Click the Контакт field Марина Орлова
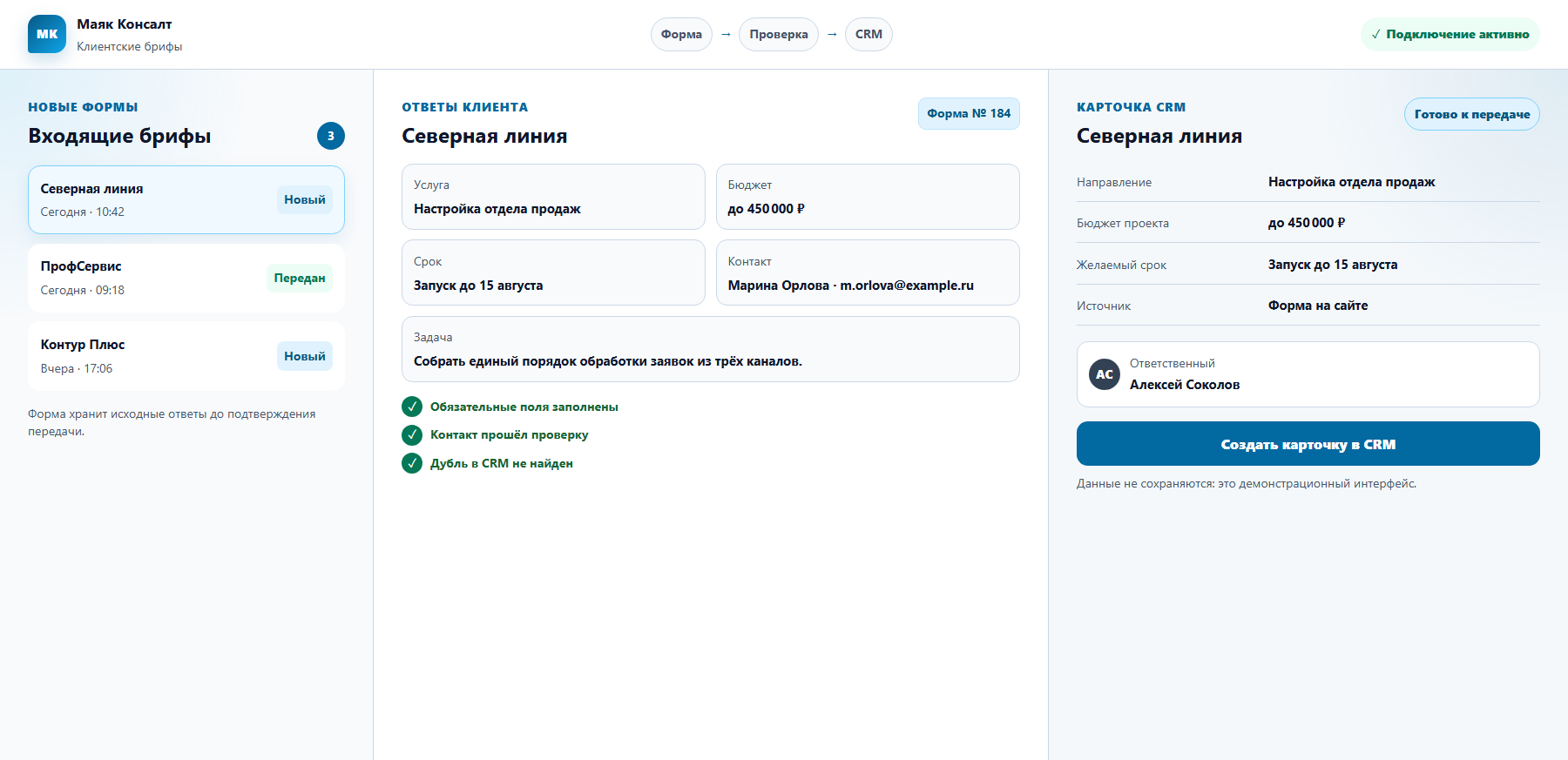The image size is (1568, 760). [x=868, y=272]
